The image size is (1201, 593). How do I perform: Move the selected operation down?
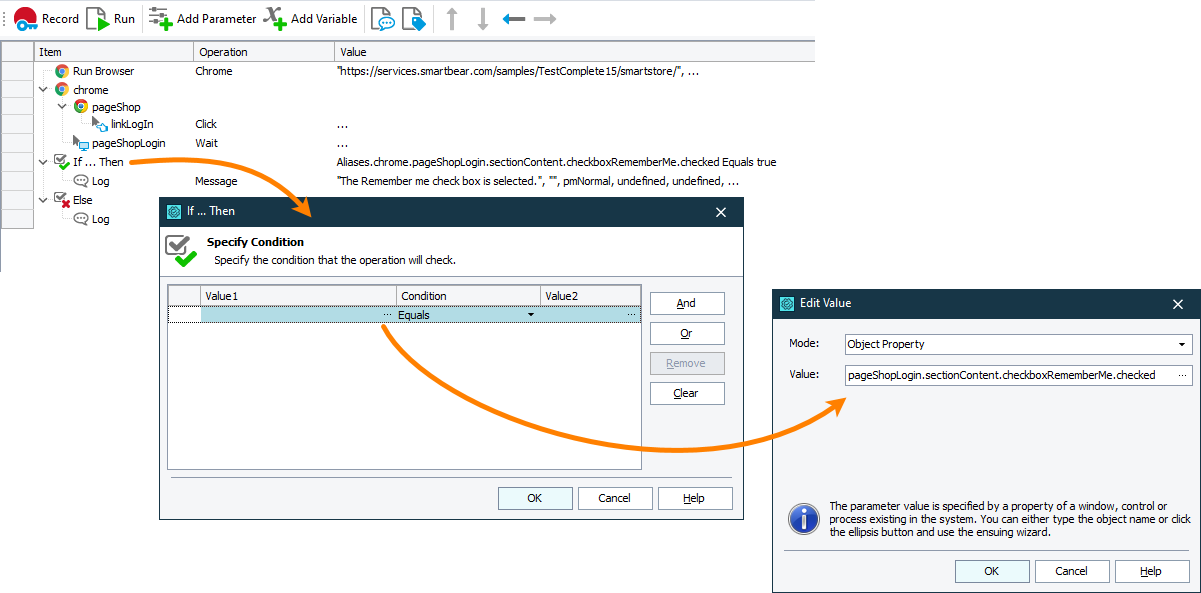point(483,18)
